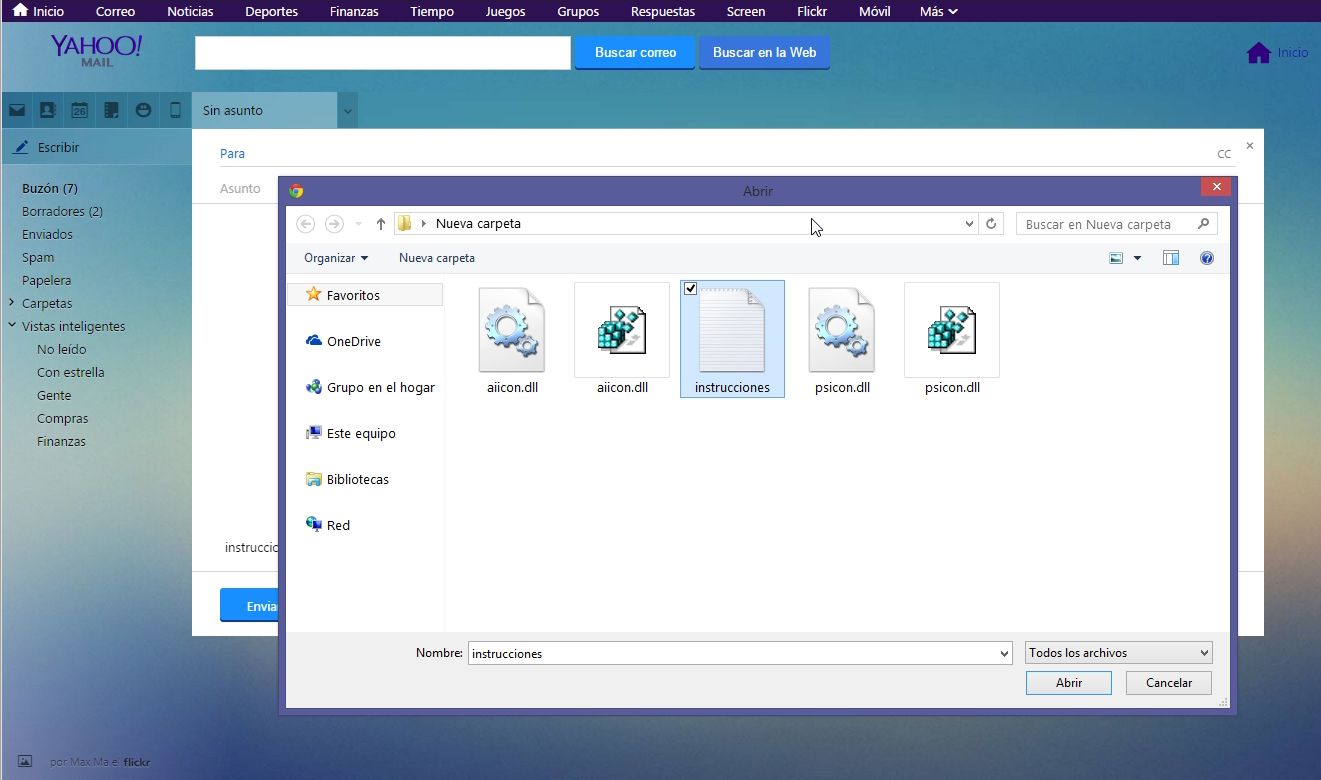Expand the Sin asunto tab dropdown
This screenshot has width=1321, height=780.
click(347, 110)
